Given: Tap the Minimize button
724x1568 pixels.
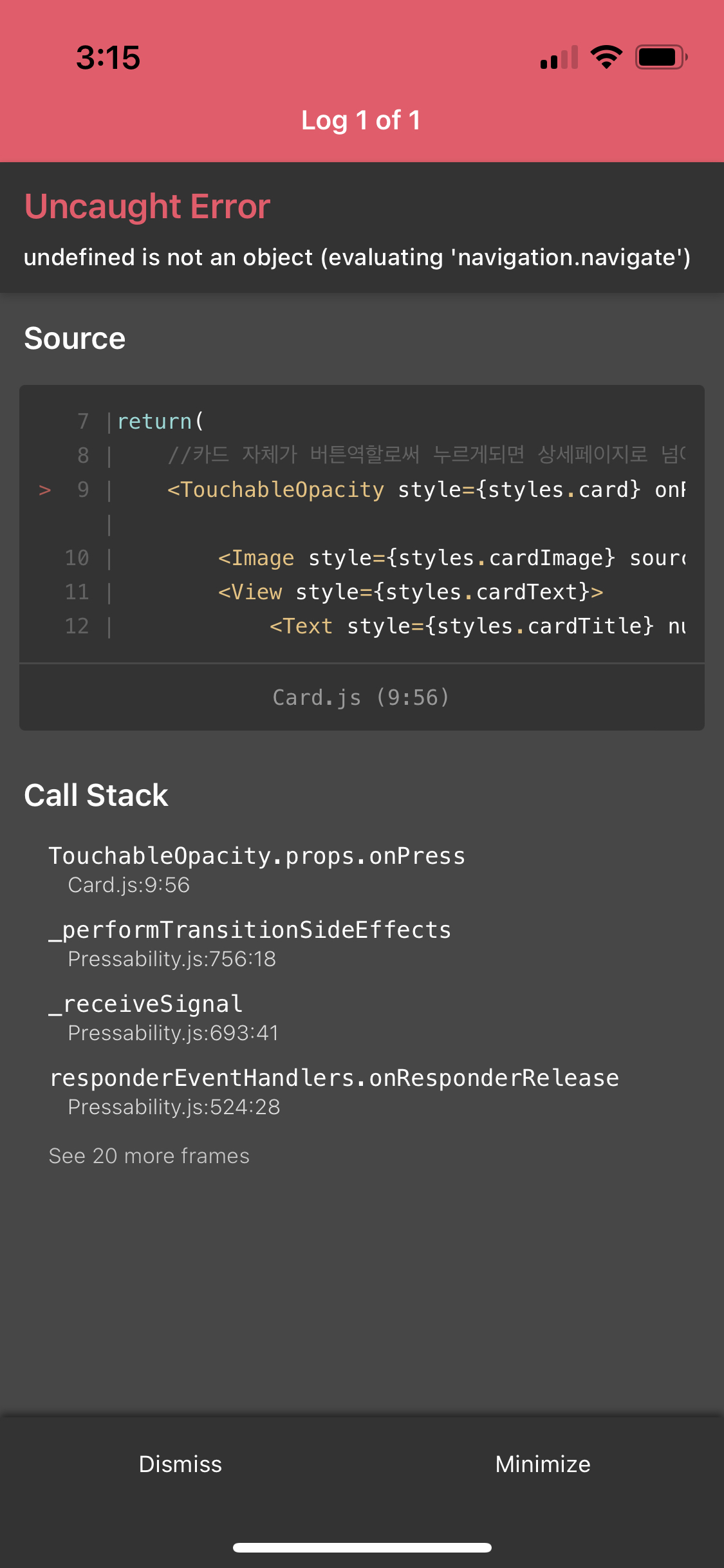Looking at the screenshot, I should [543, 1464].
